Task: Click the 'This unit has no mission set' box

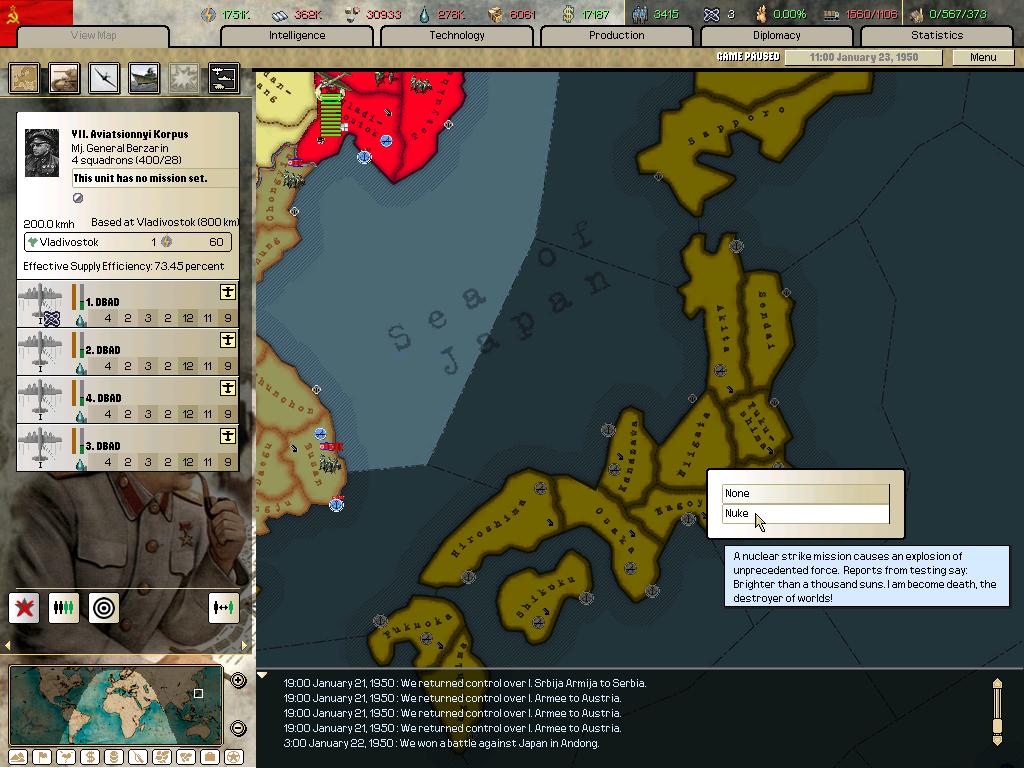Action: (x=154, y=178)
